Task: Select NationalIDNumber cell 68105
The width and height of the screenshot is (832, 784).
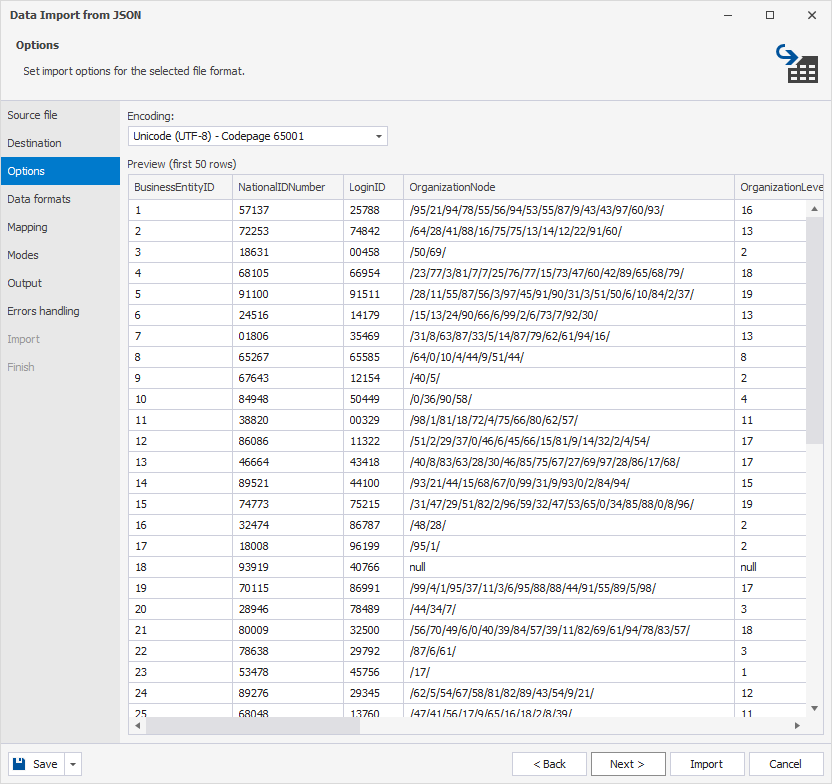Action: pos(288,273)
